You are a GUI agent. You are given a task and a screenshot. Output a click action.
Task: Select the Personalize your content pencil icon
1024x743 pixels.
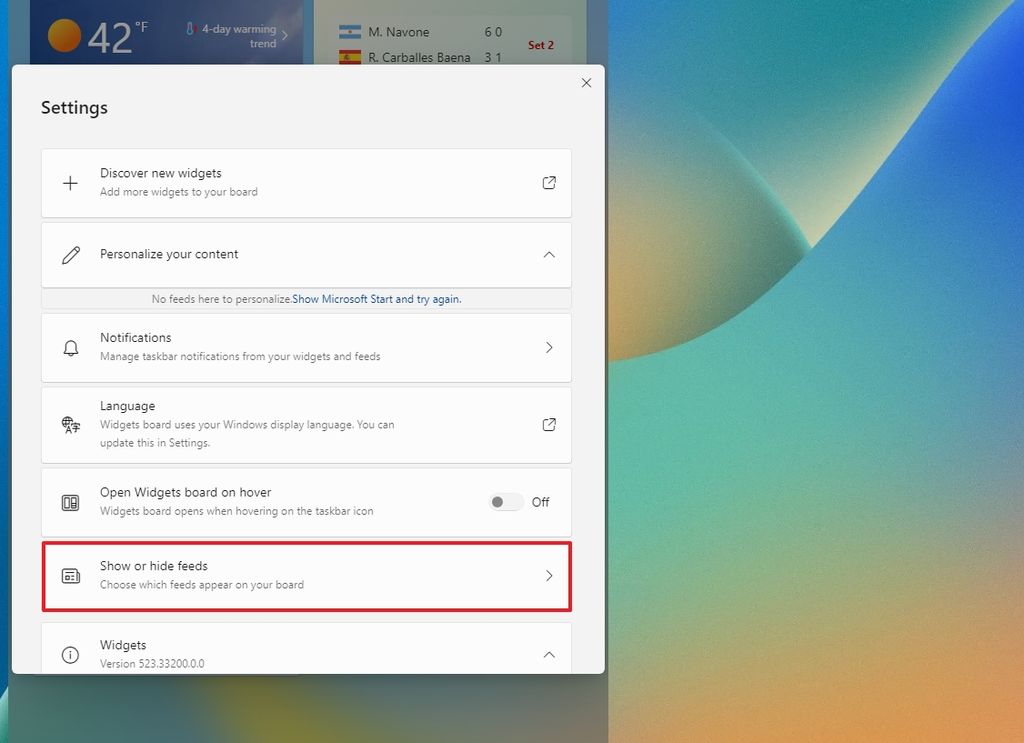pos(70,255)
